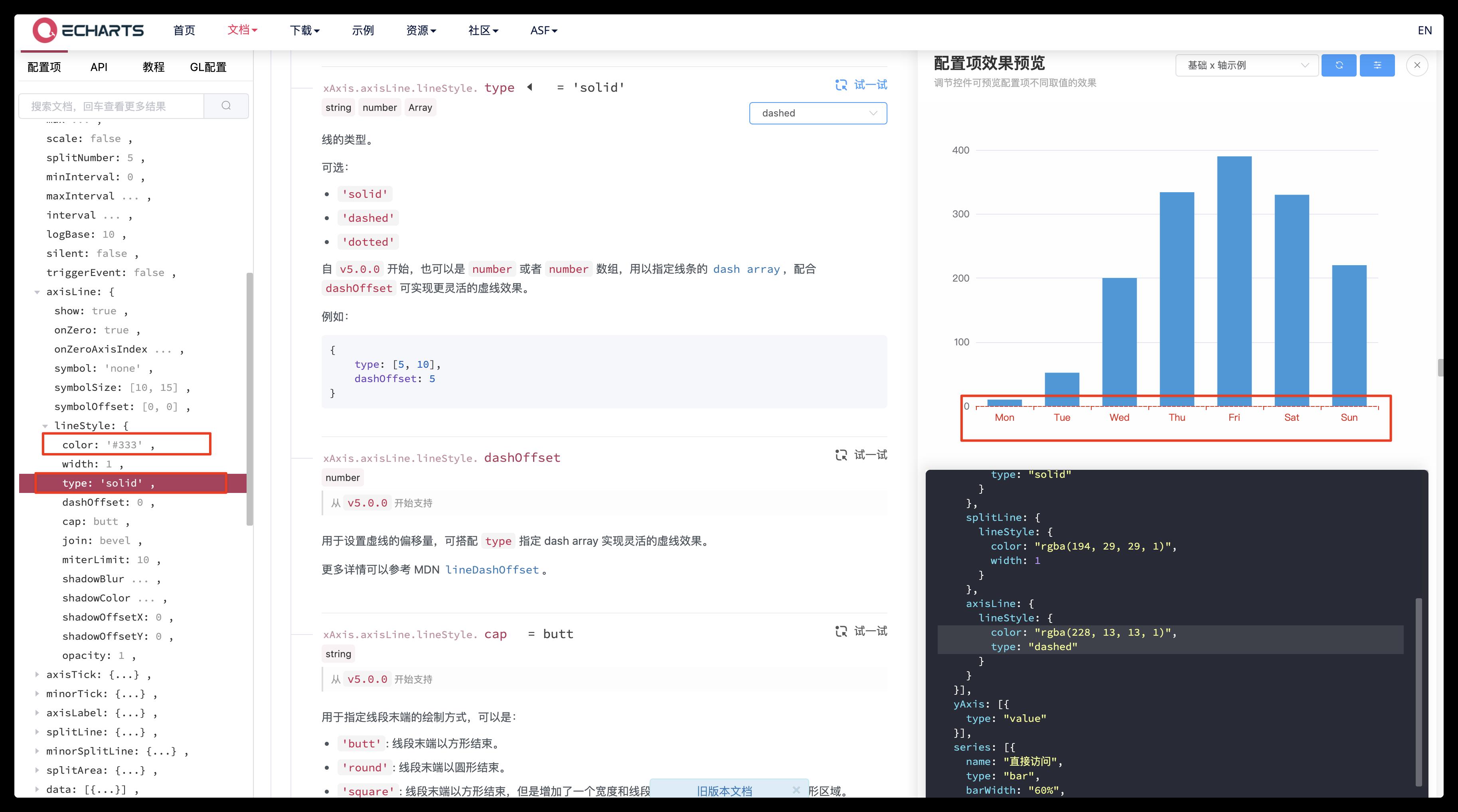Click the arrow icon next to type heading
Image resolution: width=1458 pixels, height=812 pixels.
pos(530,87)
